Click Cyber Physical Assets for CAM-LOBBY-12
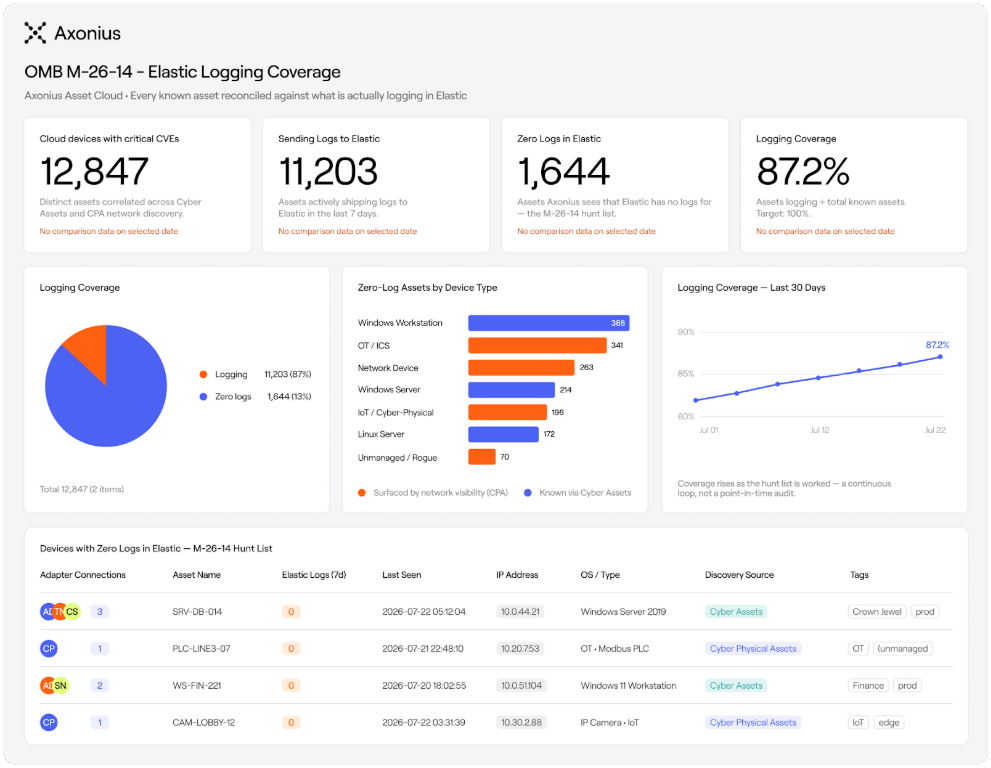Viewport: 991px width, 768px height. pos(753,722)
